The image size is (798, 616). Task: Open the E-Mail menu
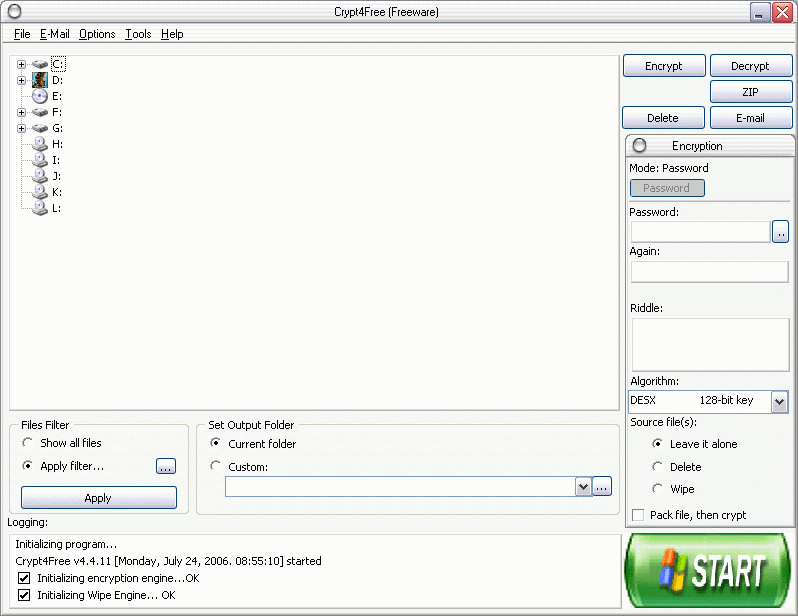54,34
